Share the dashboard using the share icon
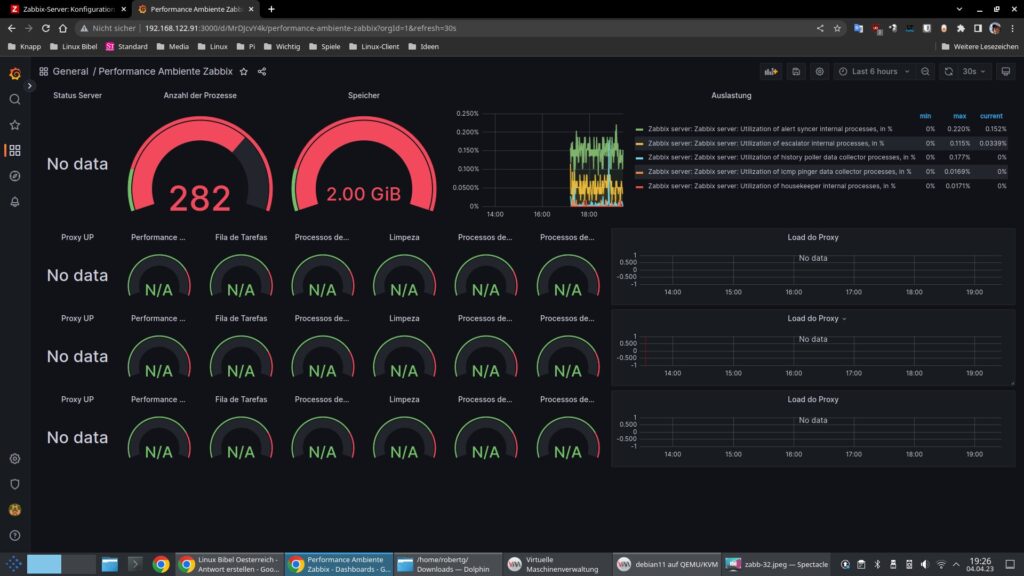This screenshot has width=1024, height=576. 262,71
